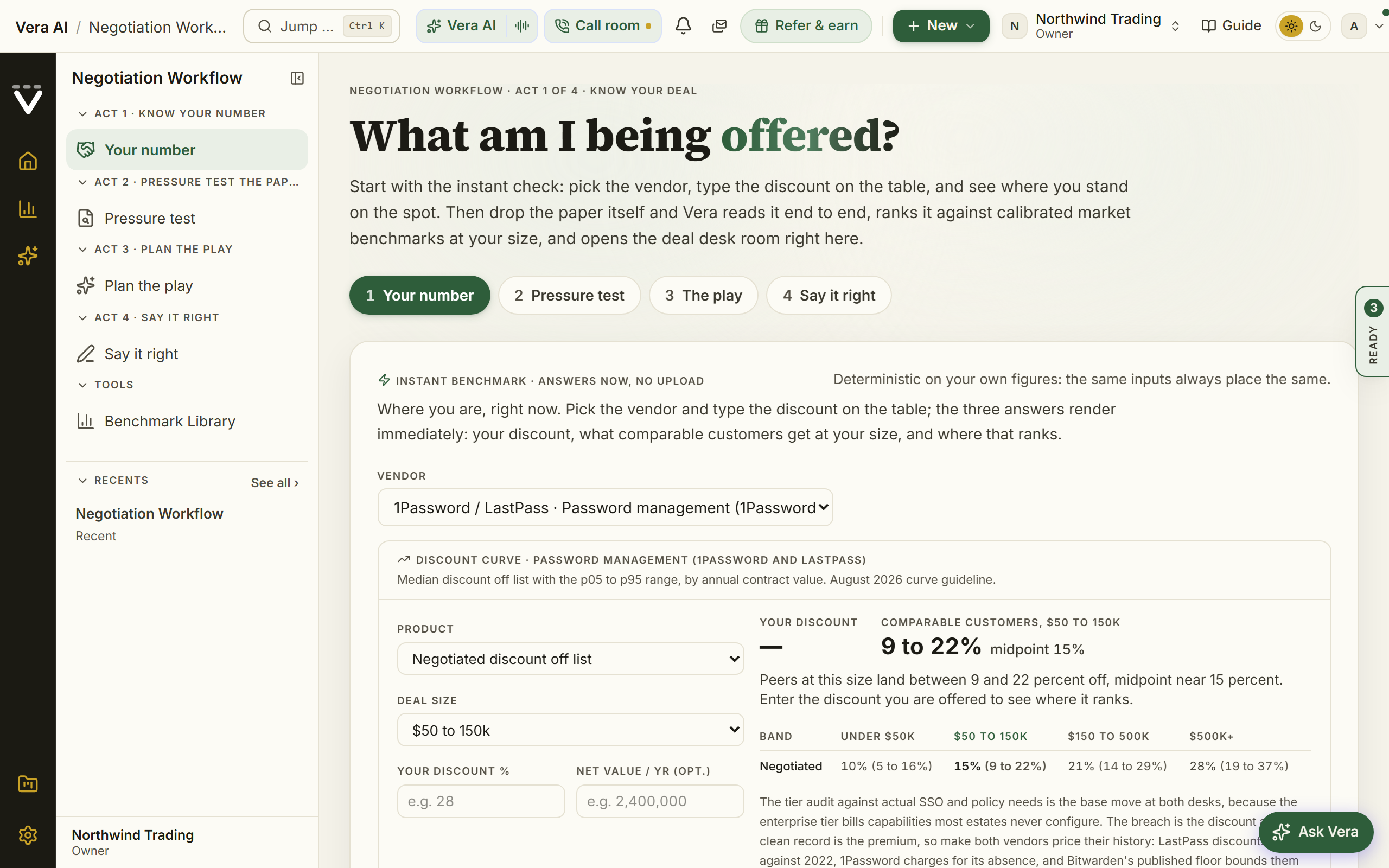This screenshot has height=868, width=1389.
Task: Open the user avatar A menu
Action: point(1354,26)
